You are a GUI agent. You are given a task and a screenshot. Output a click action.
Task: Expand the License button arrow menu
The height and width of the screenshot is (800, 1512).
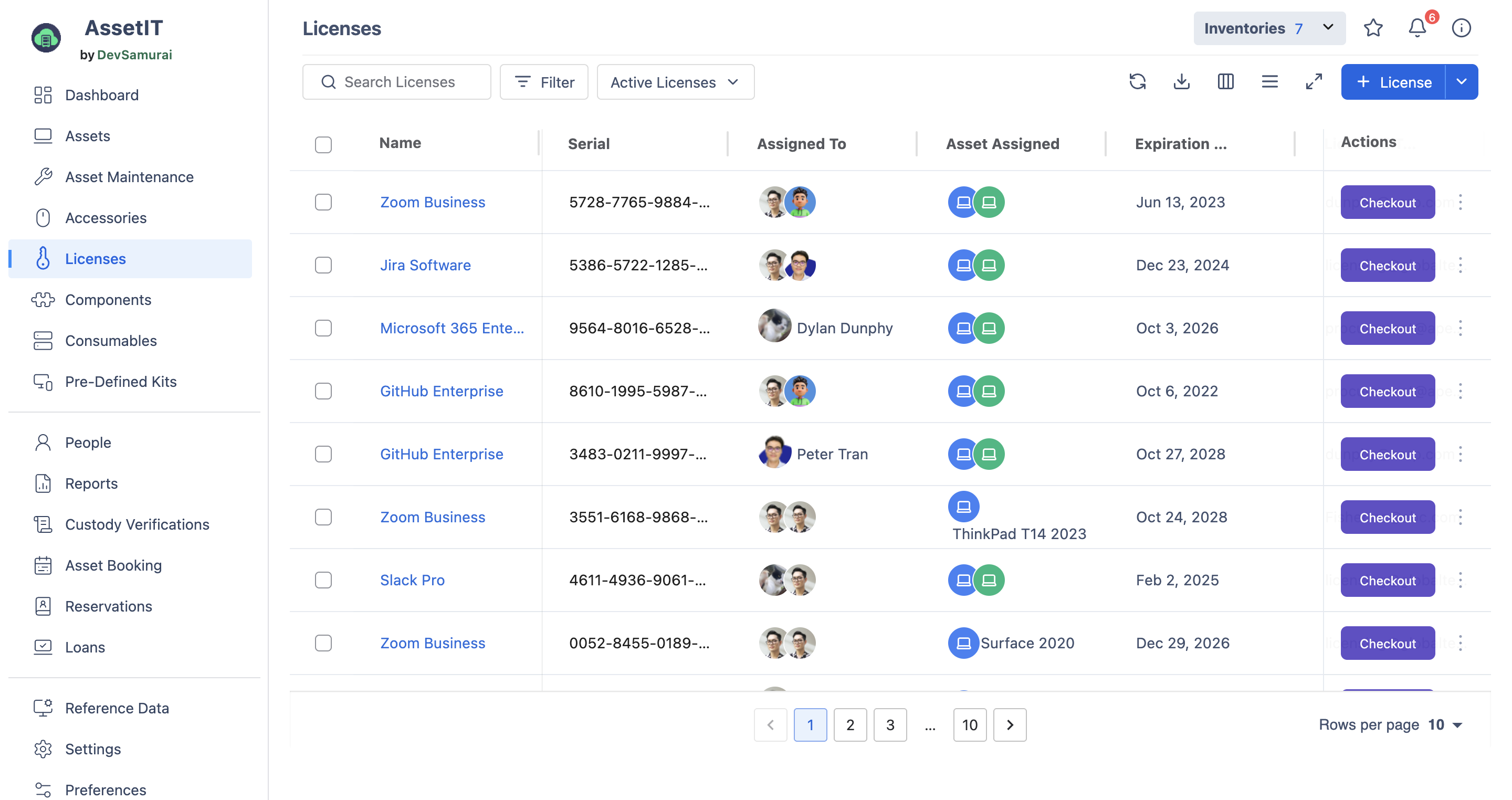(x=1461, y=81)
